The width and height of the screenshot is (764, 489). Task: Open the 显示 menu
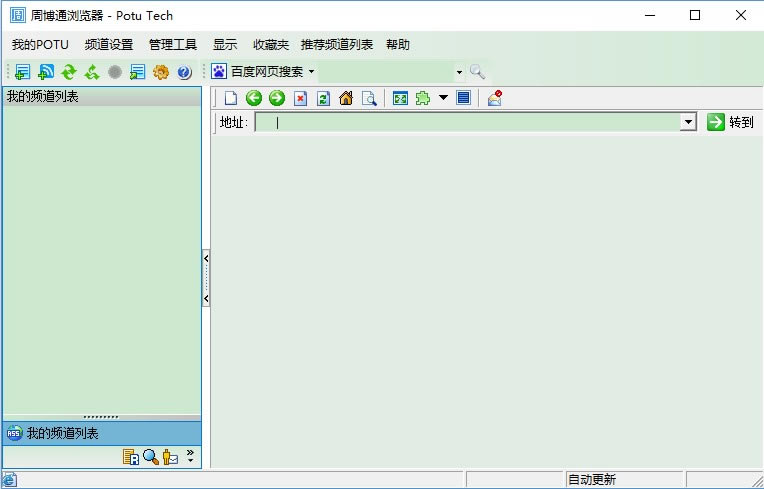tap(225, 45)
